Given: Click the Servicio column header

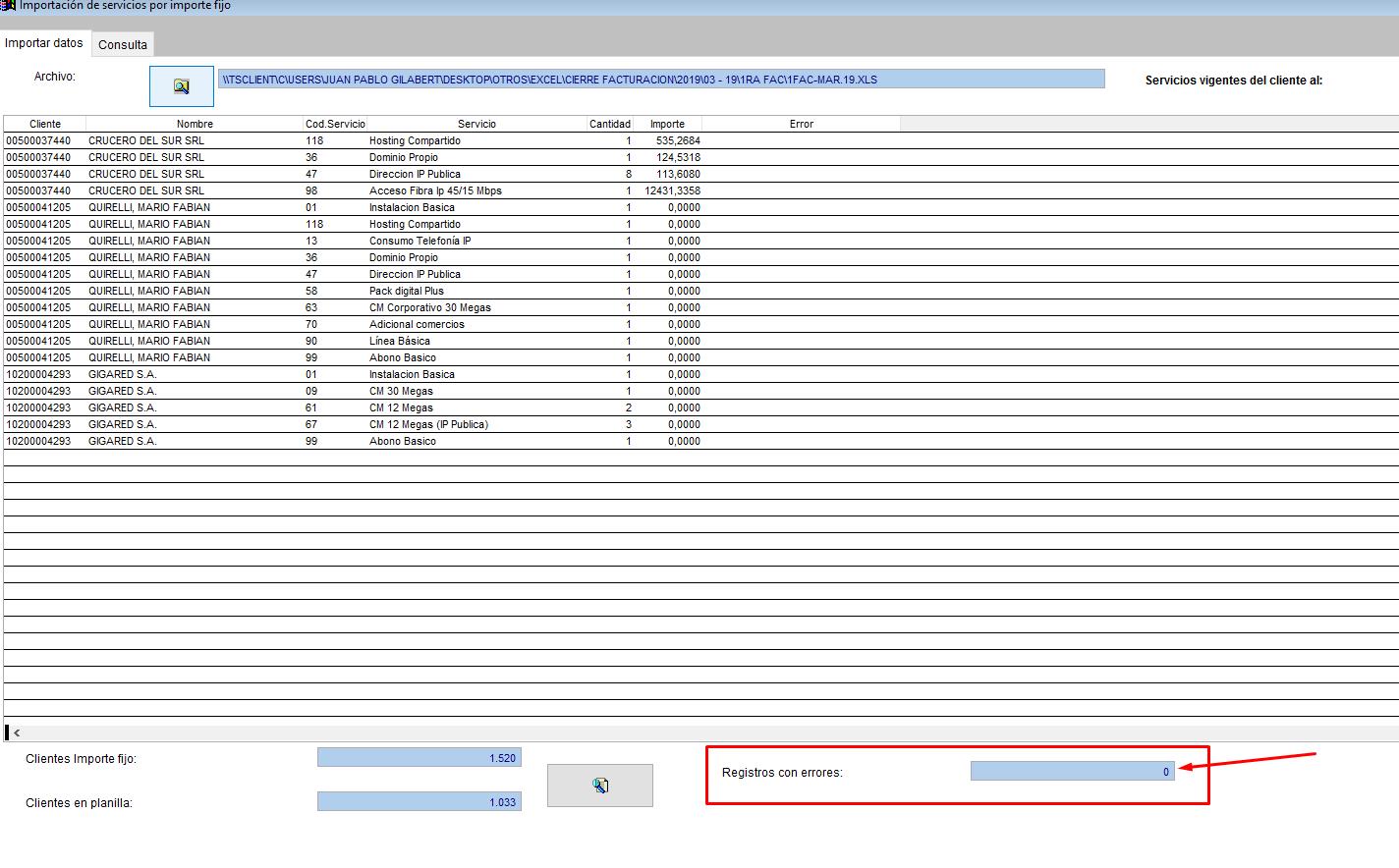Looking at the screenshot, I should click(476, 124).
